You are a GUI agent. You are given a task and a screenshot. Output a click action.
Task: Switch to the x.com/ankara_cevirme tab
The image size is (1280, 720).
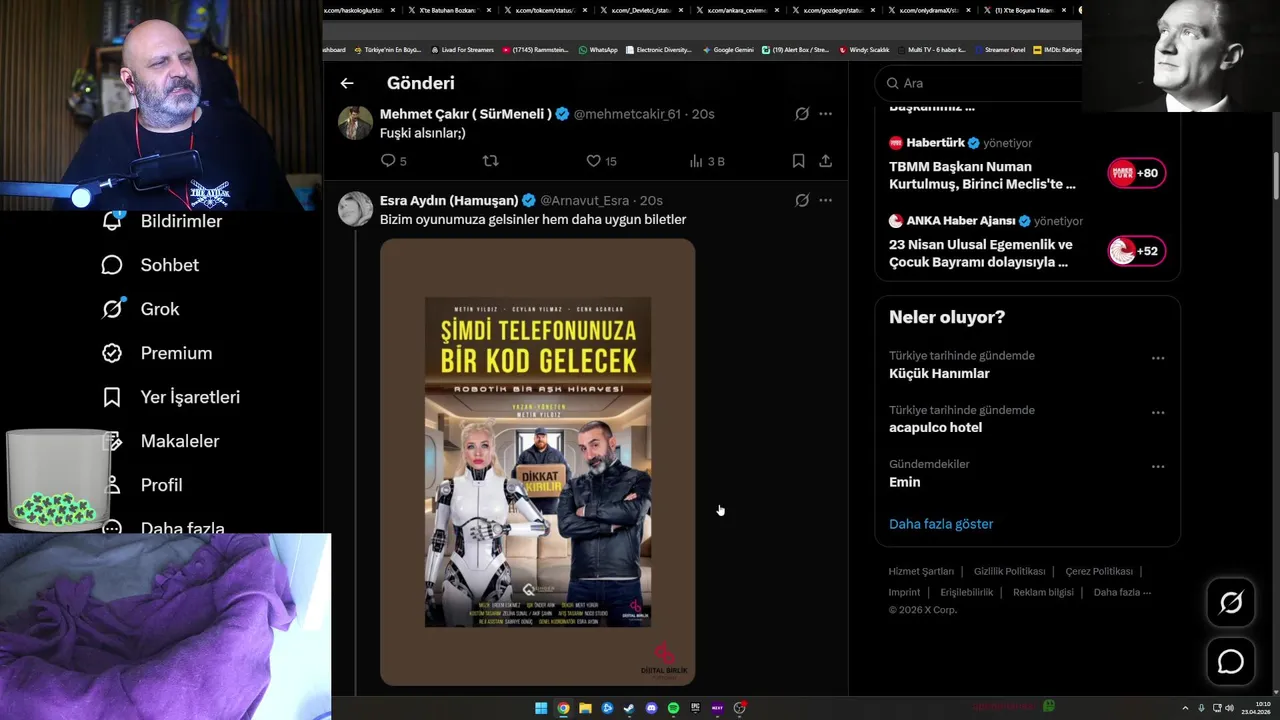pyautogui.click(x=736, y=10)
